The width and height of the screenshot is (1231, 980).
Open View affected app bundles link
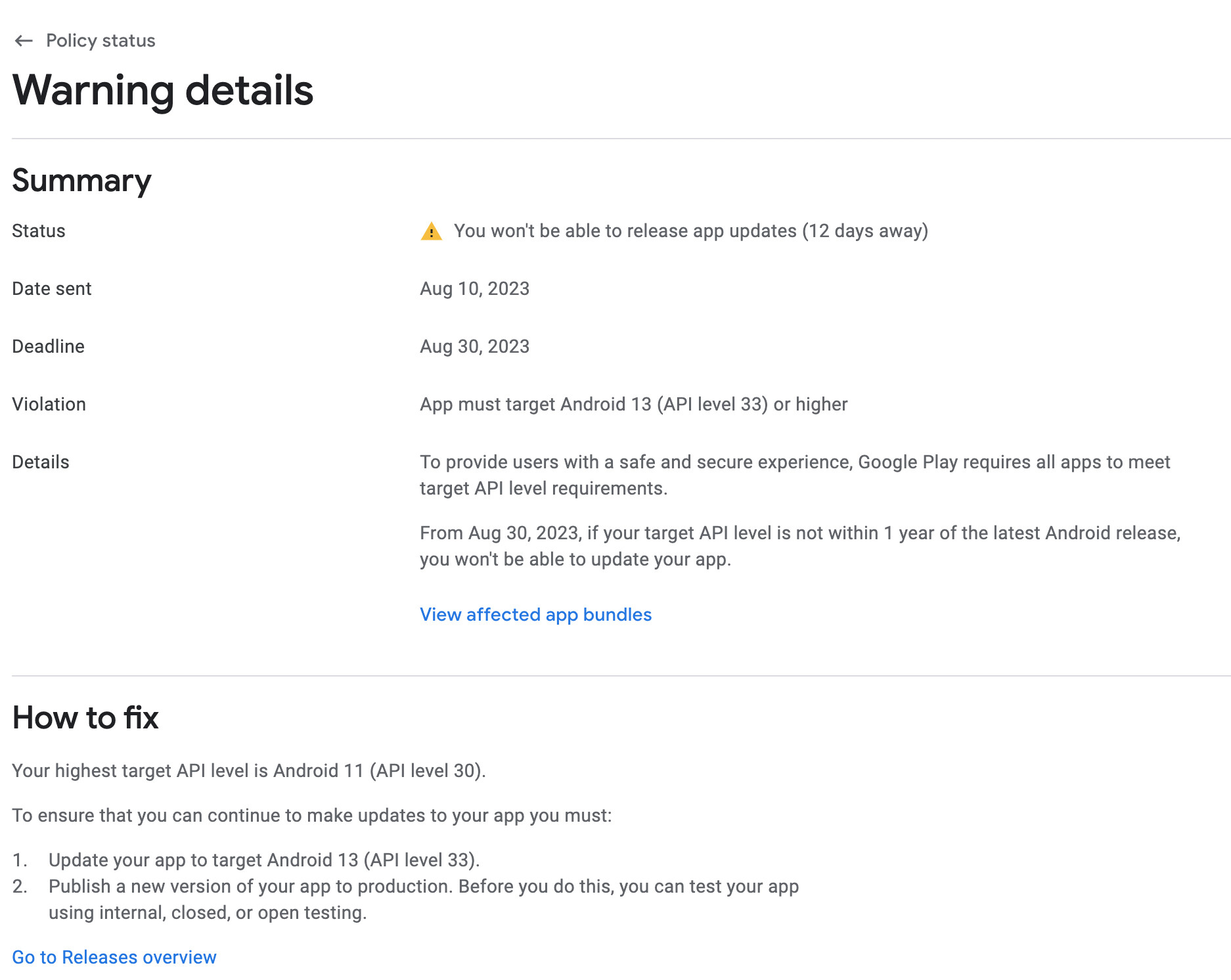[x=535, y=614]
